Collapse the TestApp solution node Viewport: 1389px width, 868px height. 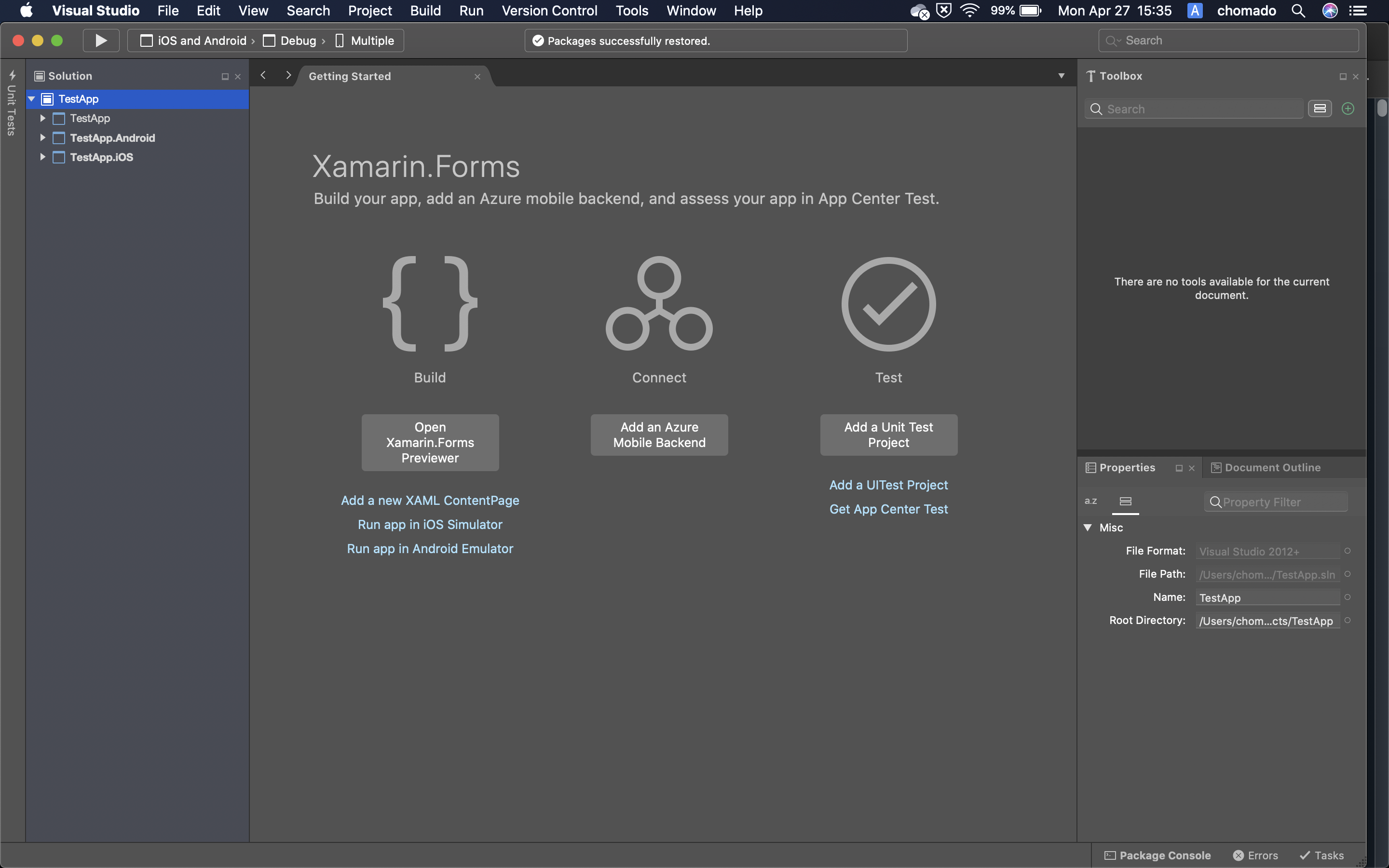click(32, 99)
